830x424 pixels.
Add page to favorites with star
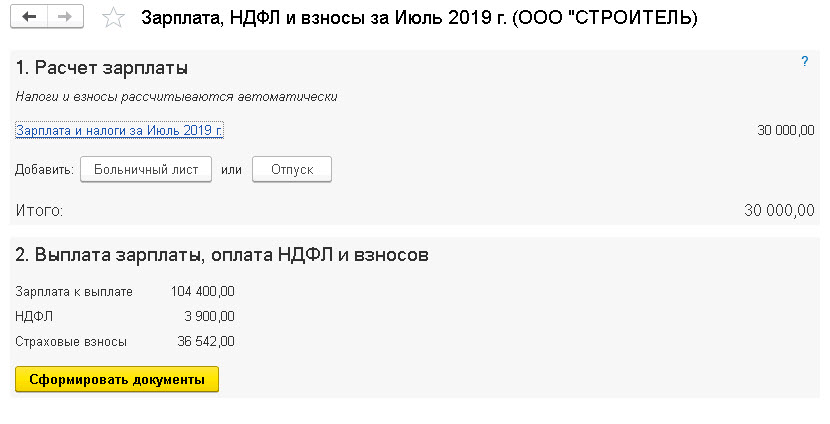click(x=113, y=18)
